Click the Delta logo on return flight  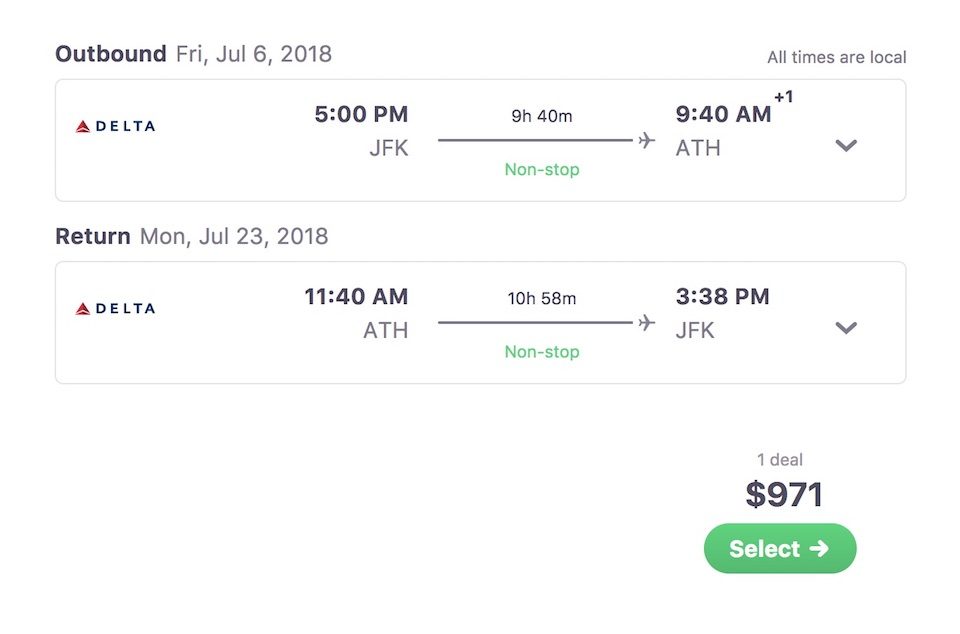click(x=115, y=309)
